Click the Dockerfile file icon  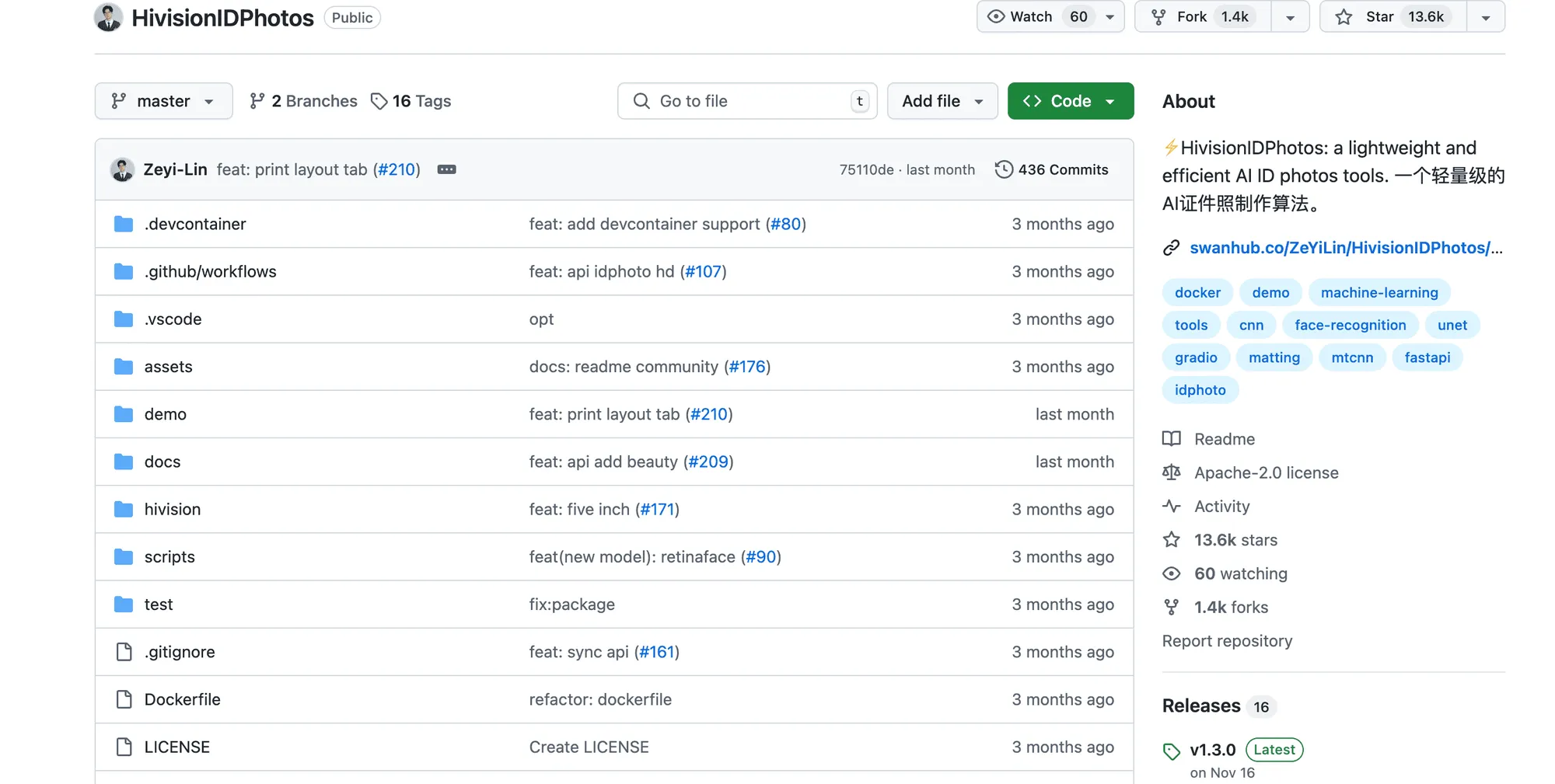click(x=124, y=699)
